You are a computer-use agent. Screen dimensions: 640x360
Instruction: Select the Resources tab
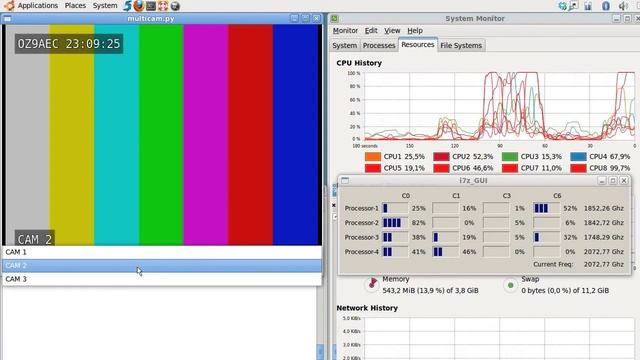[418, 44]
